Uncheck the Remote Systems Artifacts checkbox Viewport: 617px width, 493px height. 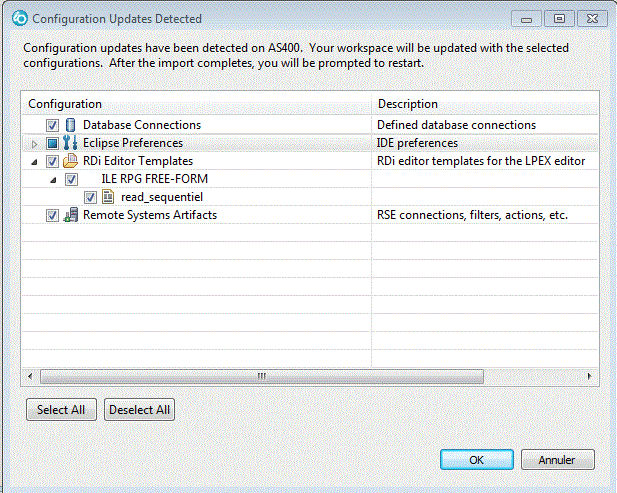tap(52, 215)
